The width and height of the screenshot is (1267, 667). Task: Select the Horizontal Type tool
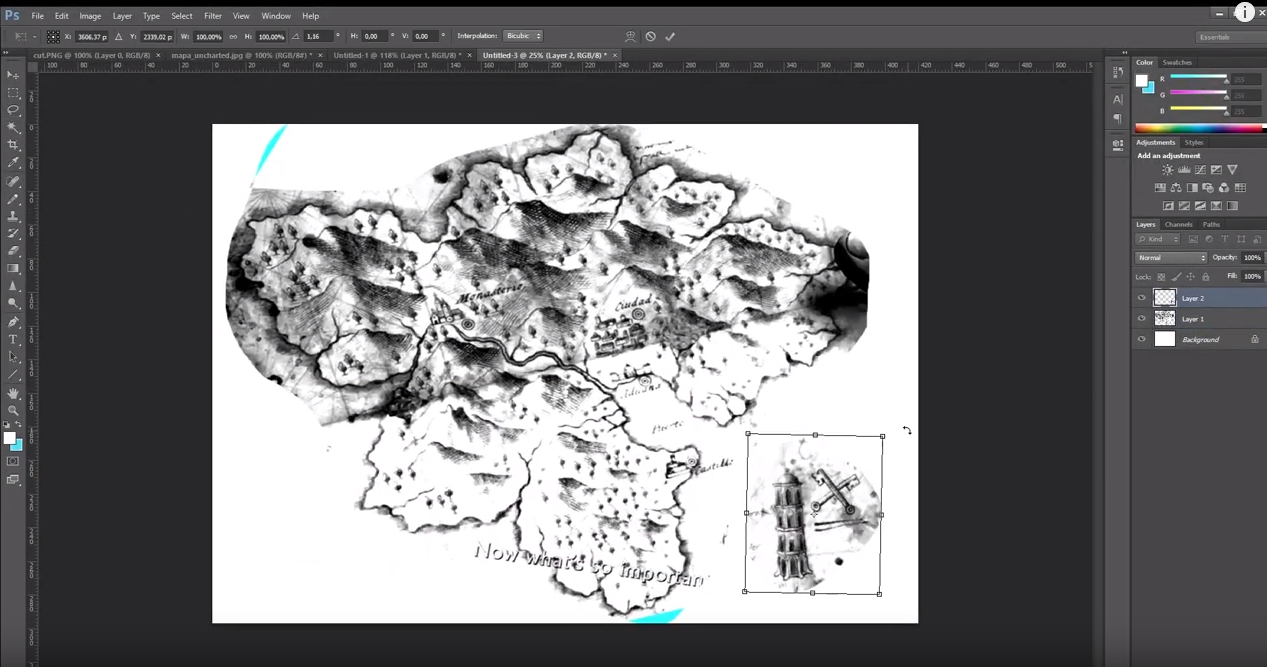click(13, 339)
